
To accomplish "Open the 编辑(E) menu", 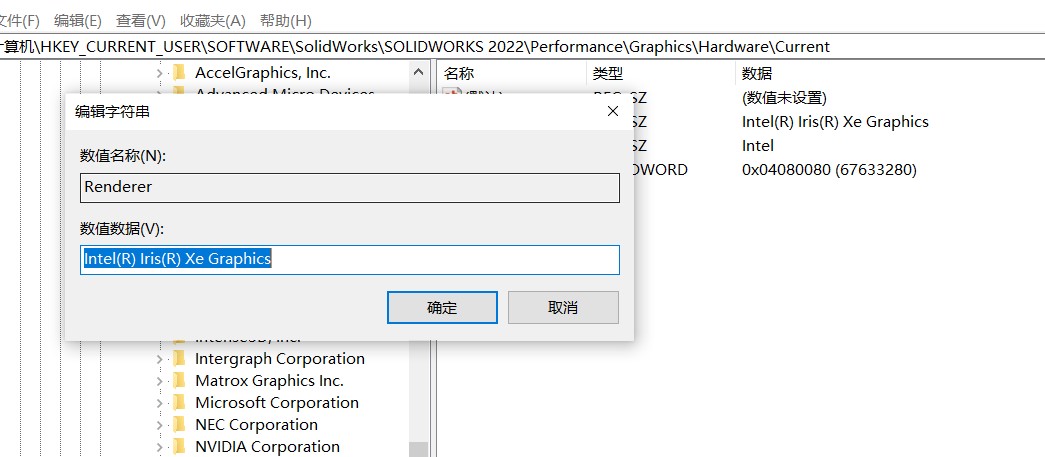I will [x=77, y=21].
